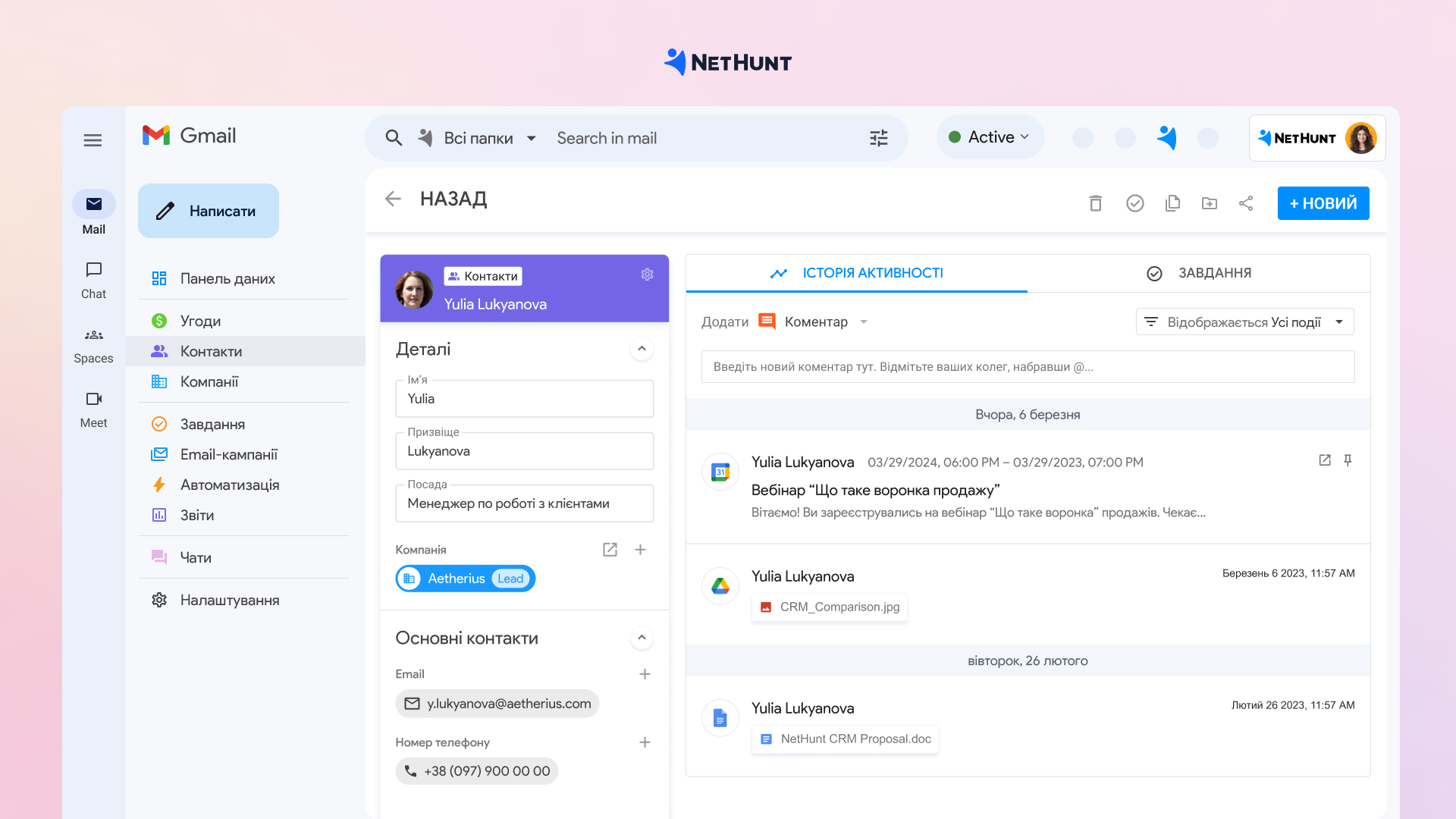Open the Коментар type dropdown

click(813, 322)
